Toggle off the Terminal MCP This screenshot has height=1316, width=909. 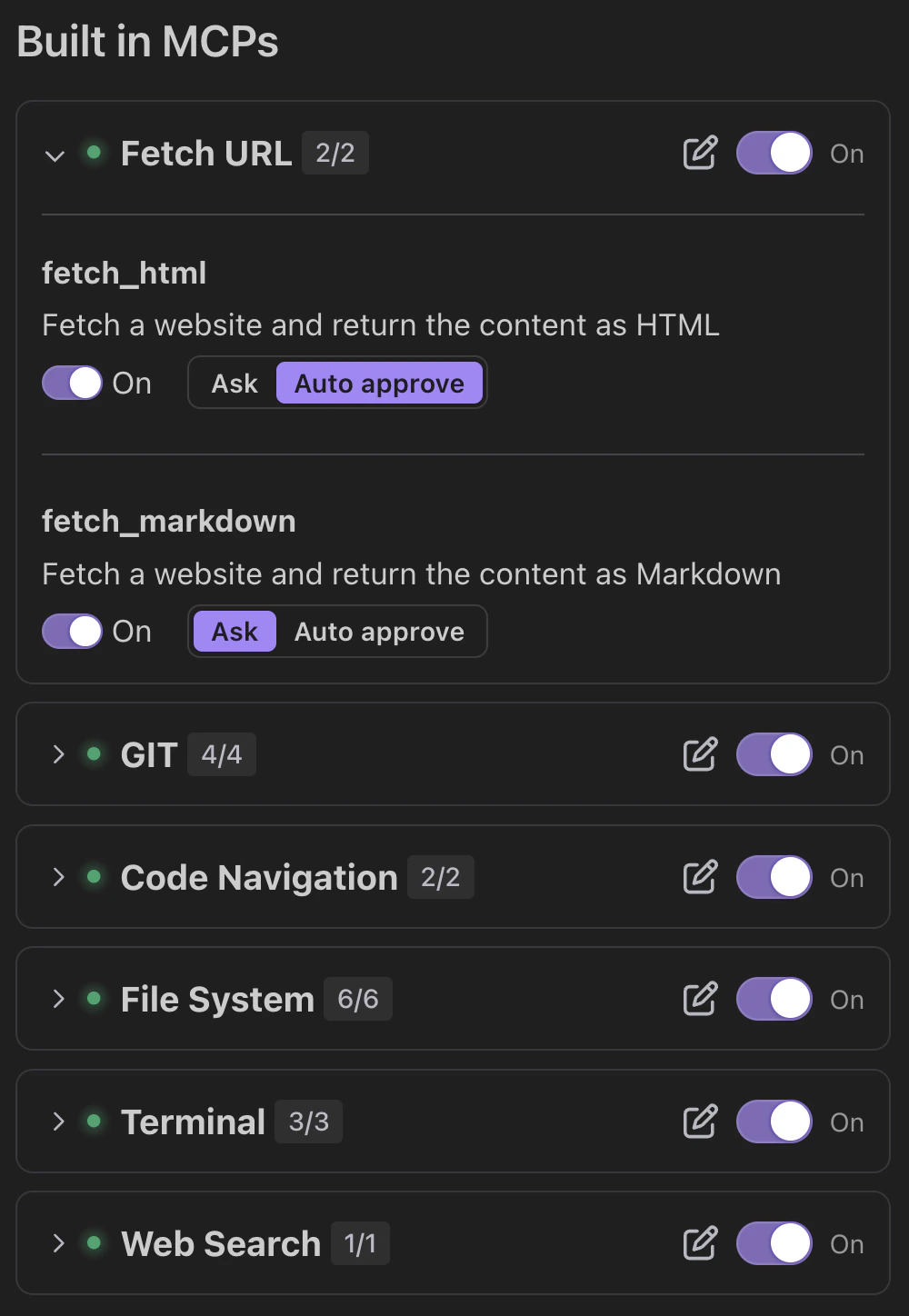(774, 1122)
